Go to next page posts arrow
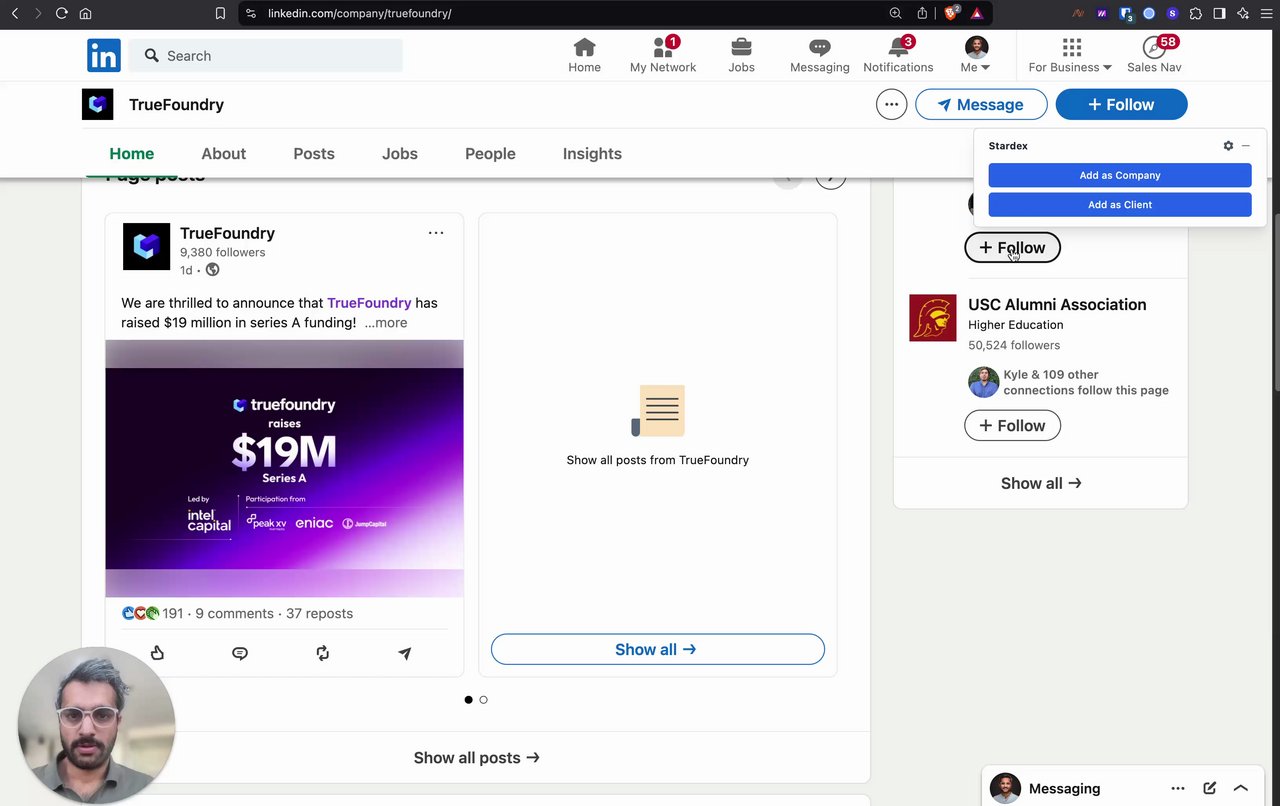 click(830, 178)
